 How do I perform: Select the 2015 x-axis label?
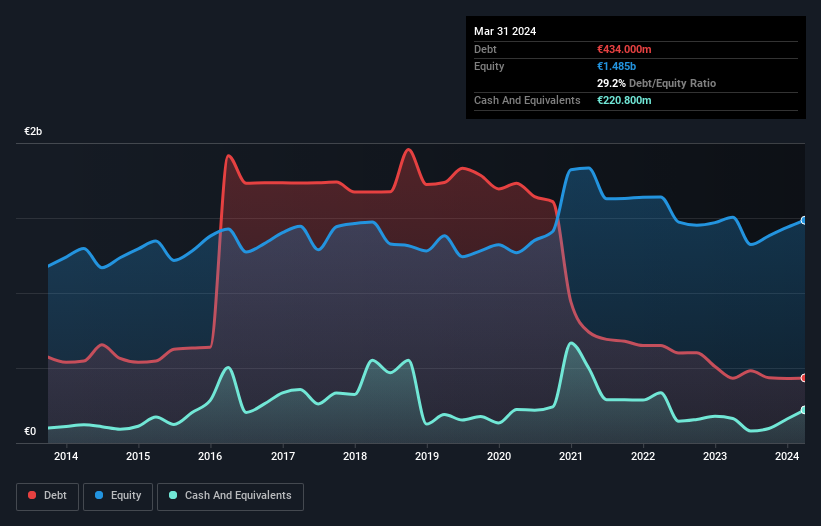138,456
